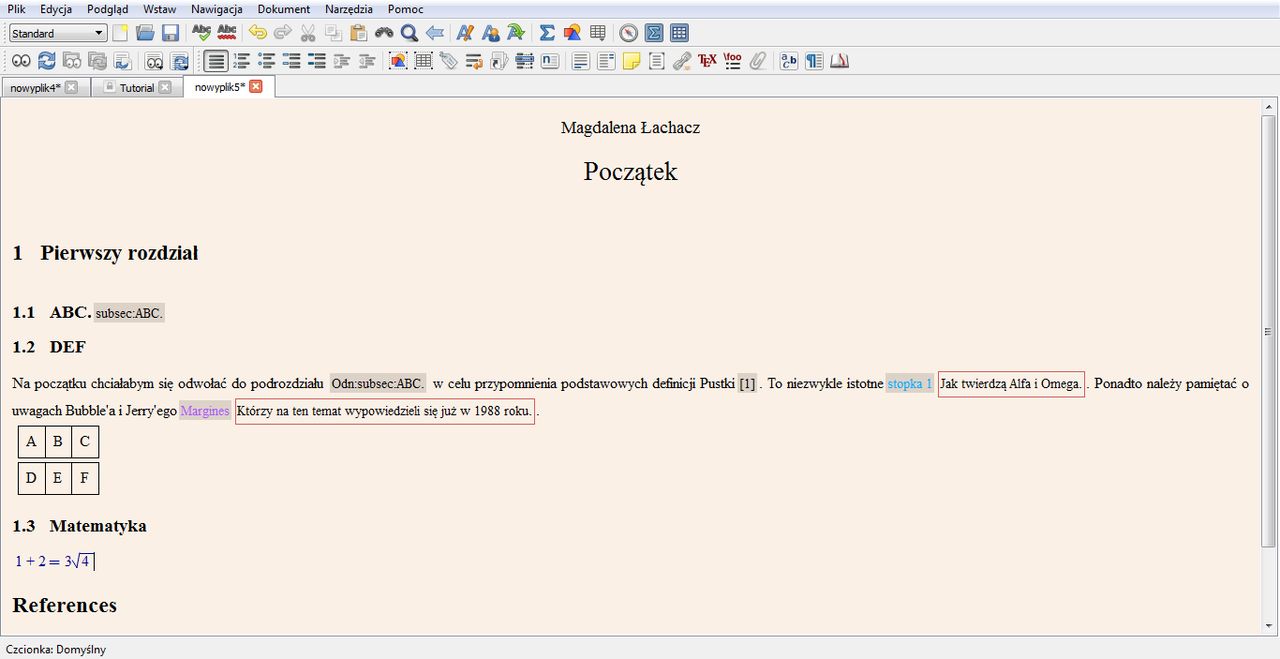Insert citation icon
The height and width of the screenshot is (659, 1280).
[x=499, y=61]
